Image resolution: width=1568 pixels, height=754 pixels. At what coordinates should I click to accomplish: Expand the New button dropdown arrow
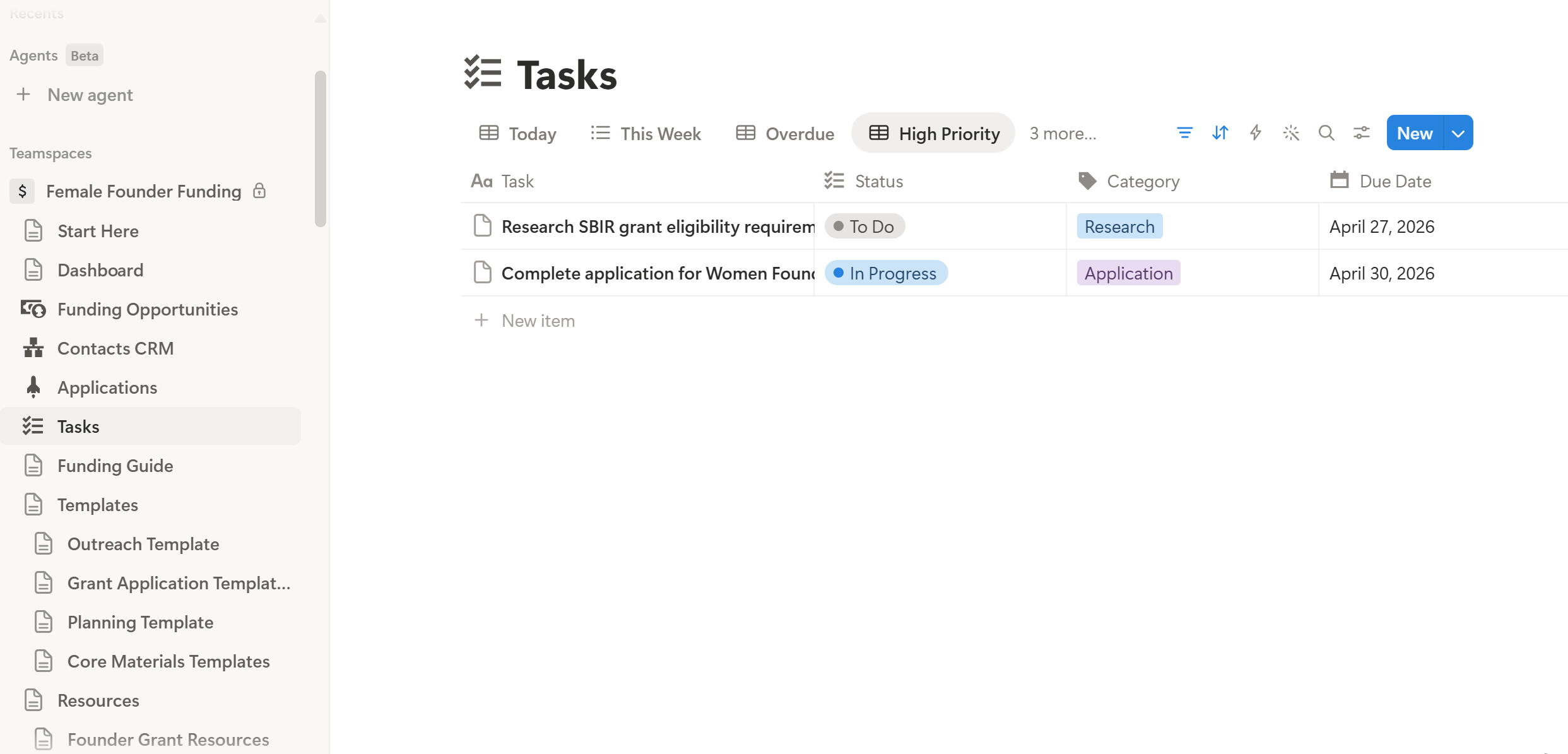pos(1458,133)
